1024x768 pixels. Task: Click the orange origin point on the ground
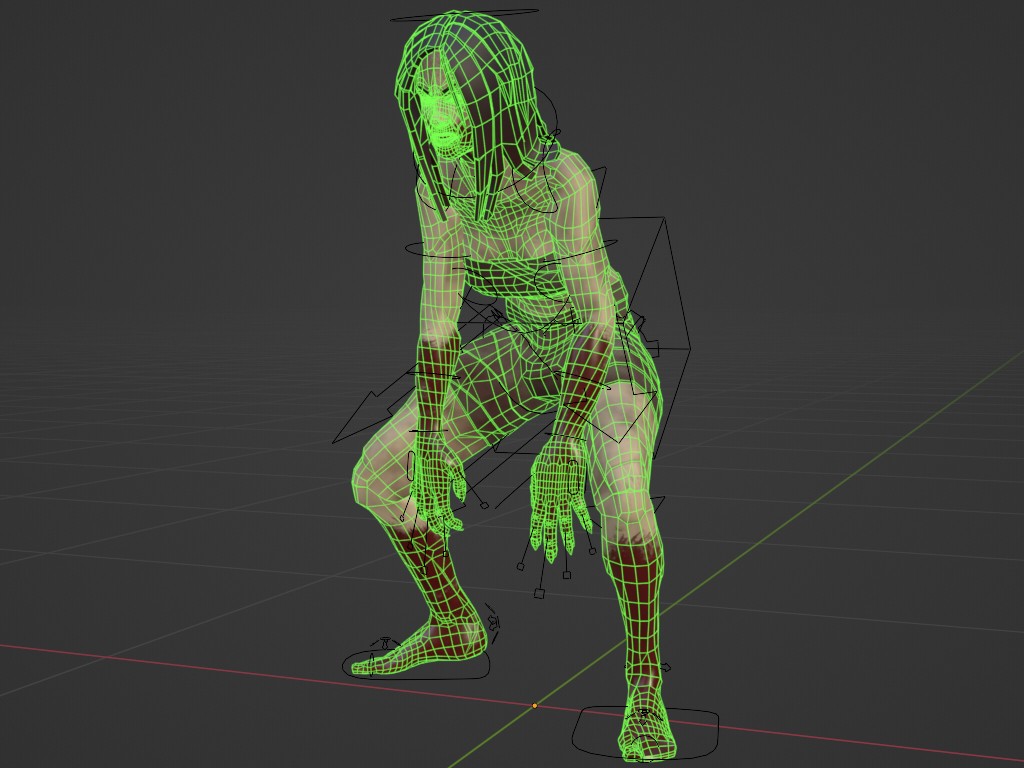point(535,706)
